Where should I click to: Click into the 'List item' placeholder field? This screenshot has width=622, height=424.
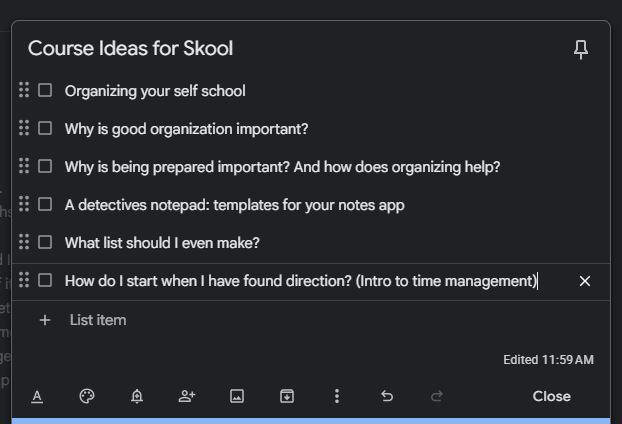(x=98, y=320)
